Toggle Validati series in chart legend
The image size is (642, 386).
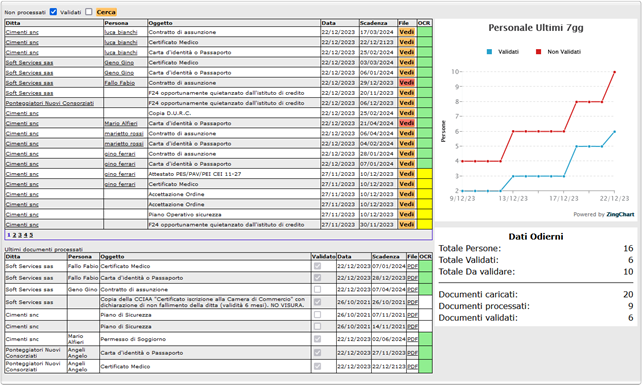[x=503, y=52]
